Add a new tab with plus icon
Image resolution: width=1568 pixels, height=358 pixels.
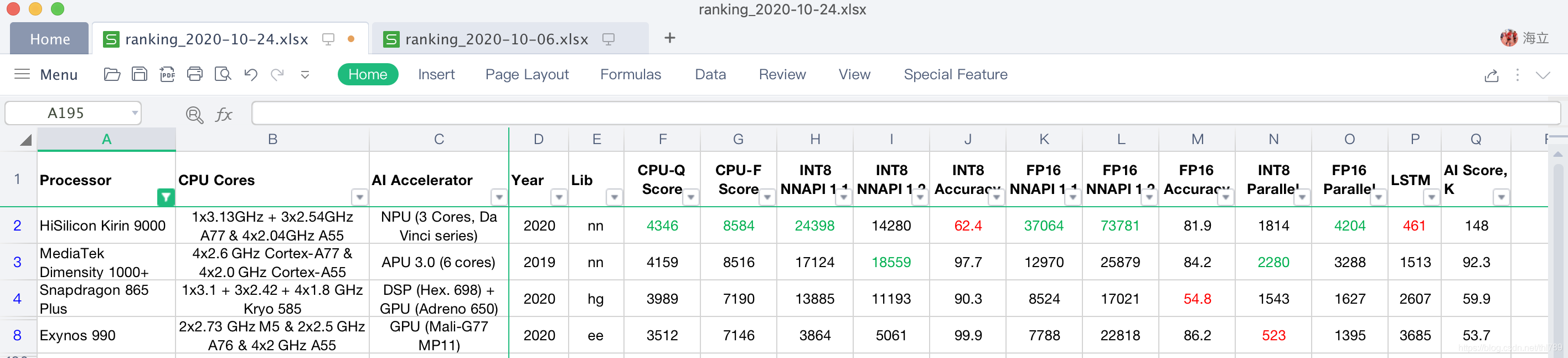(669, 38)
